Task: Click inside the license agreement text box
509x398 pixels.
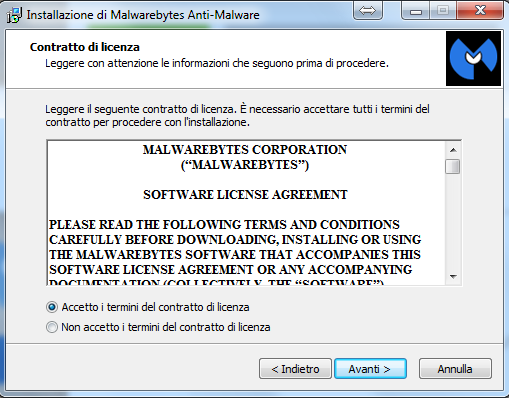Action: tap(246, 213)
